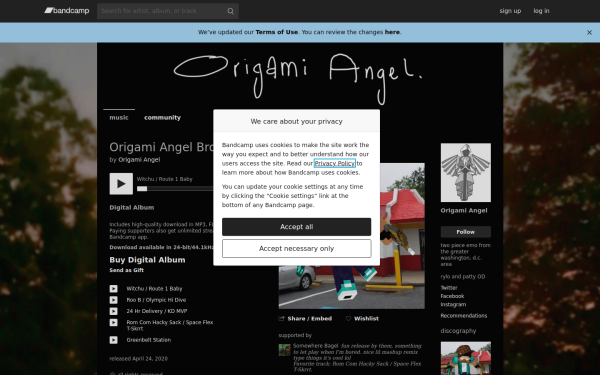Review changes via the 'here' link
This screenshot has width=600, height=375.
(392, 32)
